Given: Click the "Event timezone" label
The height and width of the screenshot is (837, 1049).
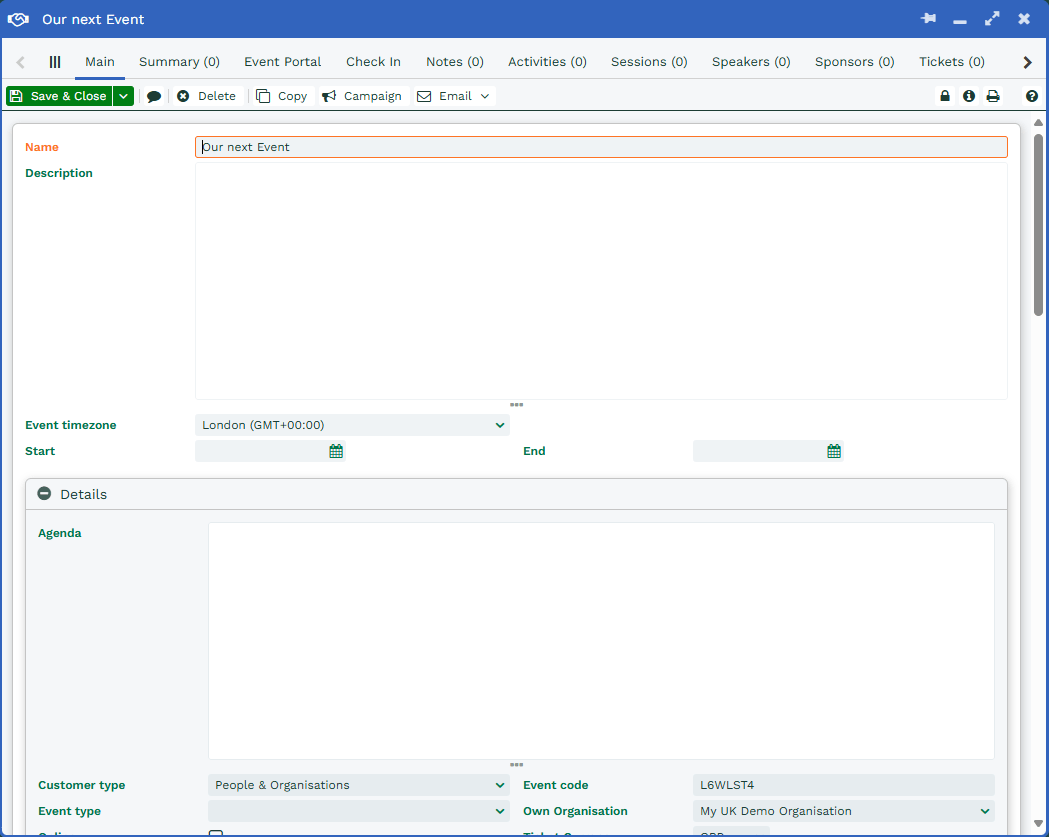Looking at the screenshot, I should (71, 426).
